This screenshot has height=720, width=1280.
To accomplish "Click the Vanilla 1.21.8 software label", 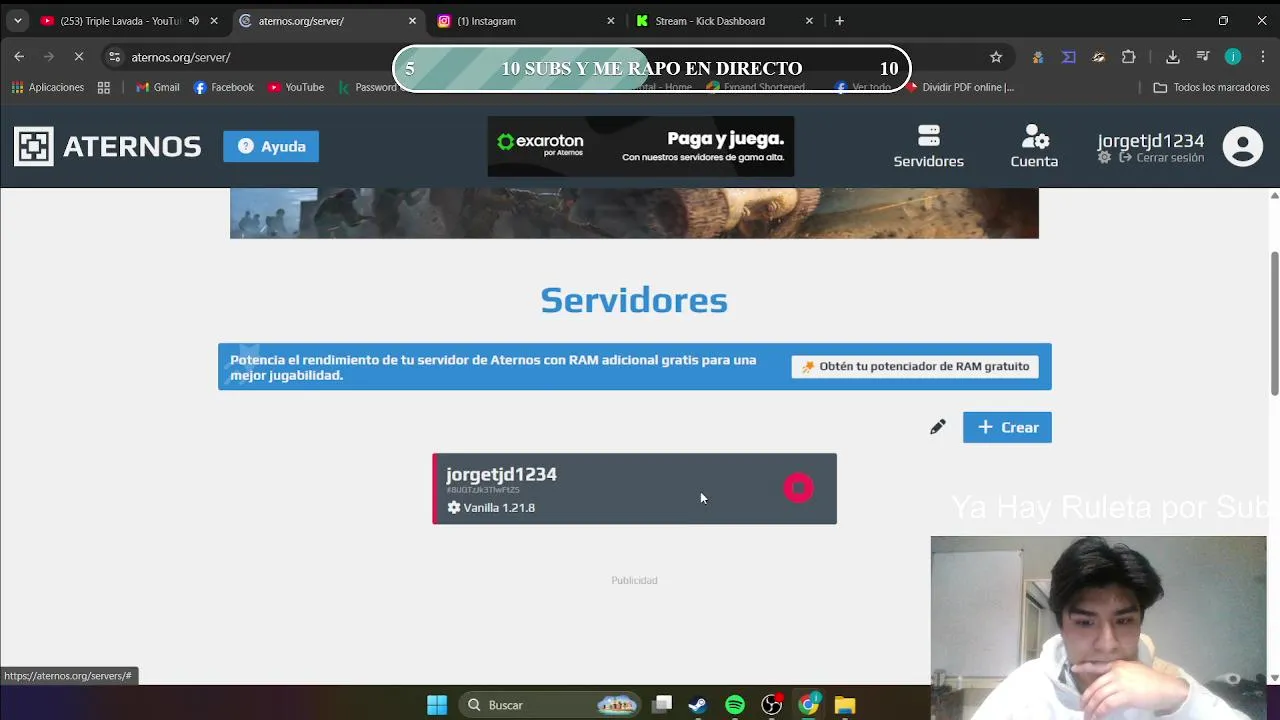I will pos(491,507).
